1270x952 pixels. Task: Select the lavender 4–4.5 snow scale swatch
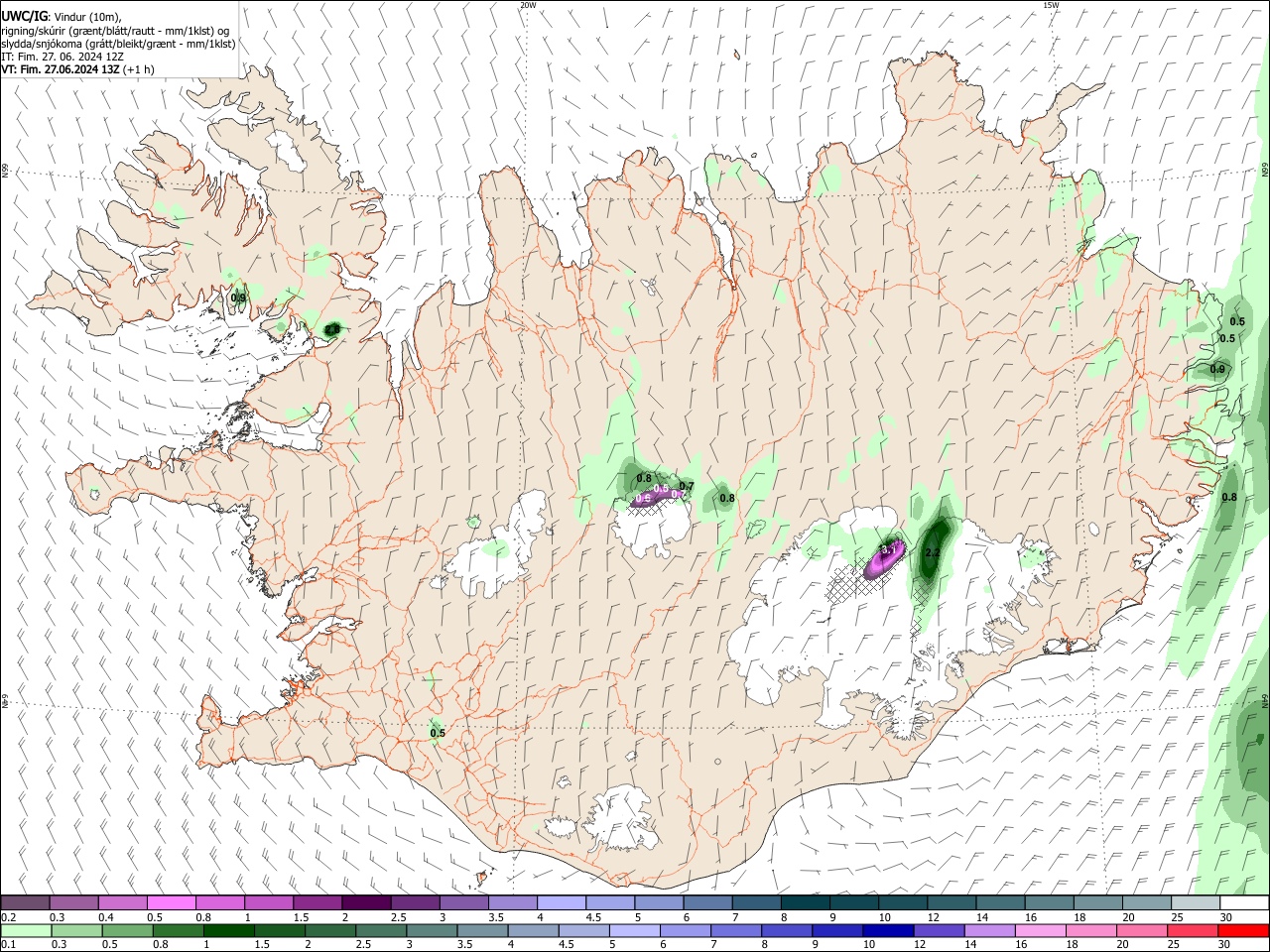point(561,903)
